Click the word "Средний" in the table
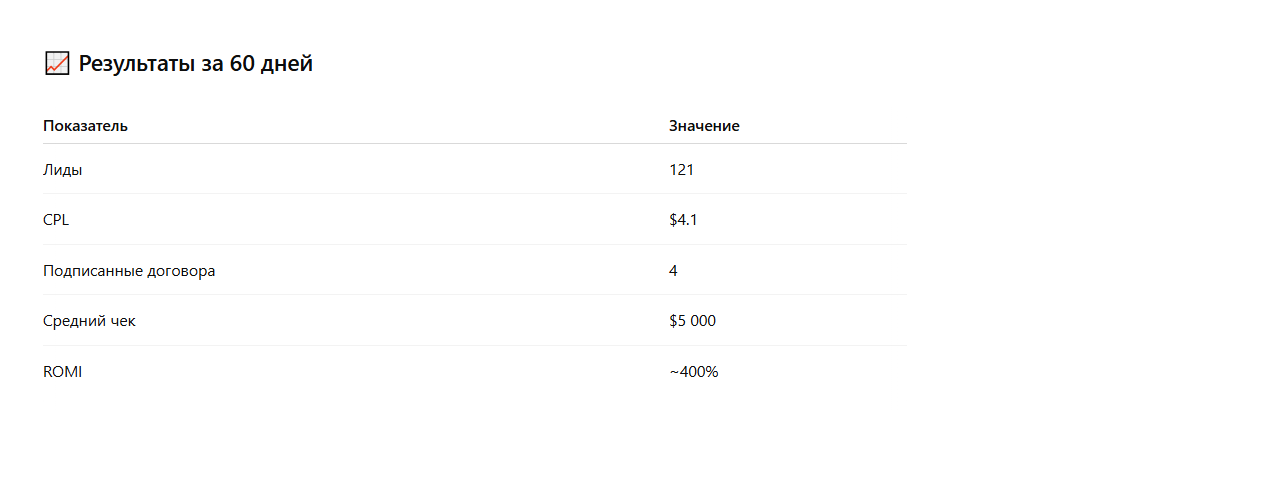1265x478 pixels. coord(74,321)
